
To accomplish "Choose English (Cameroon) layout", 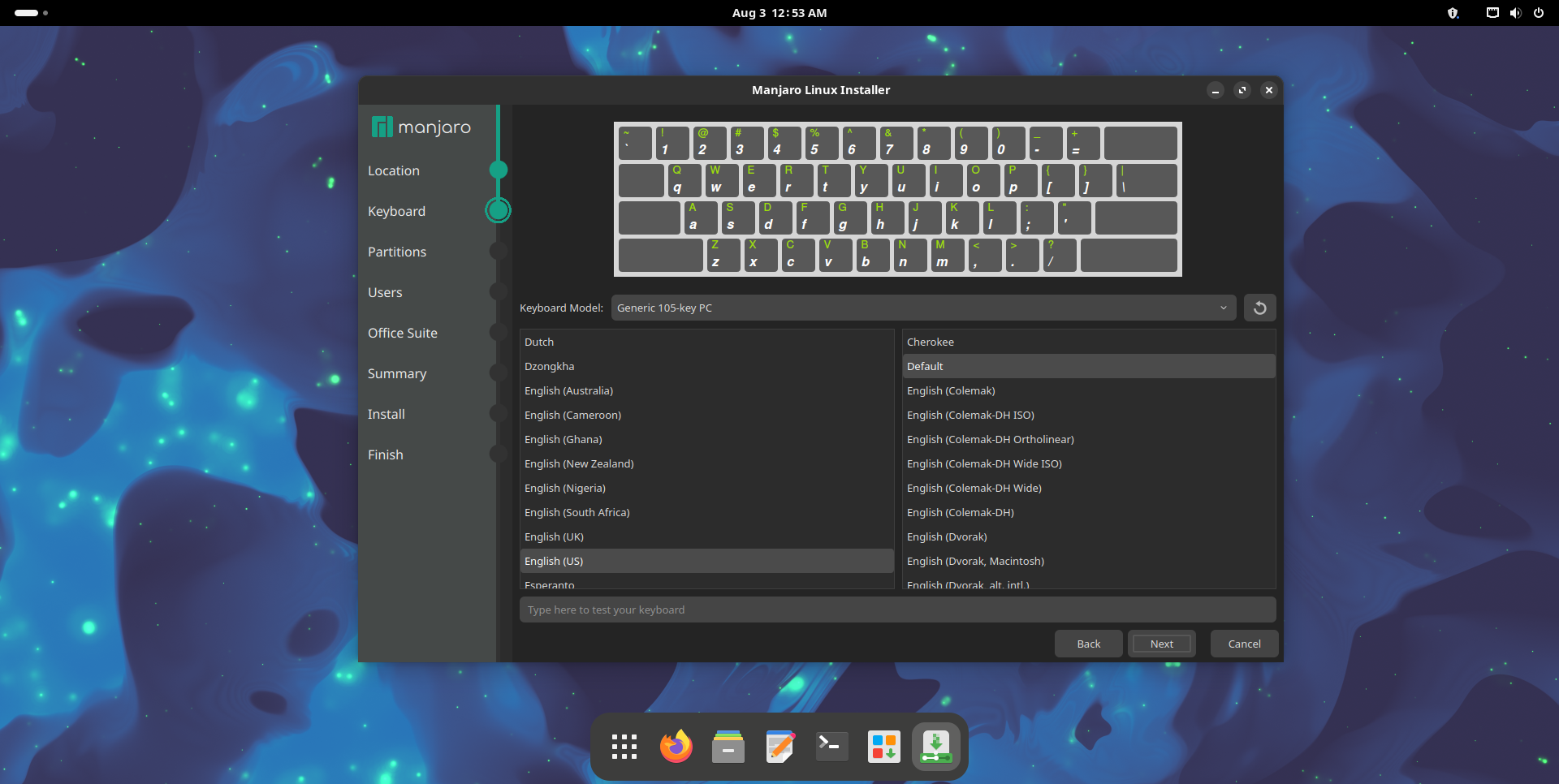I will coord(706,415).
